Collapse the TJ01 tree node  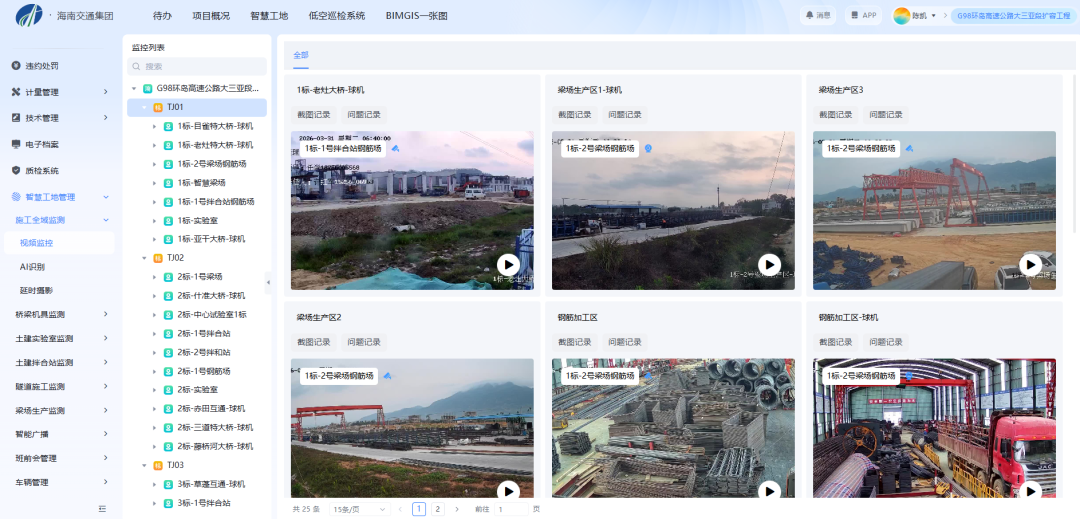[x=145, y=107]
